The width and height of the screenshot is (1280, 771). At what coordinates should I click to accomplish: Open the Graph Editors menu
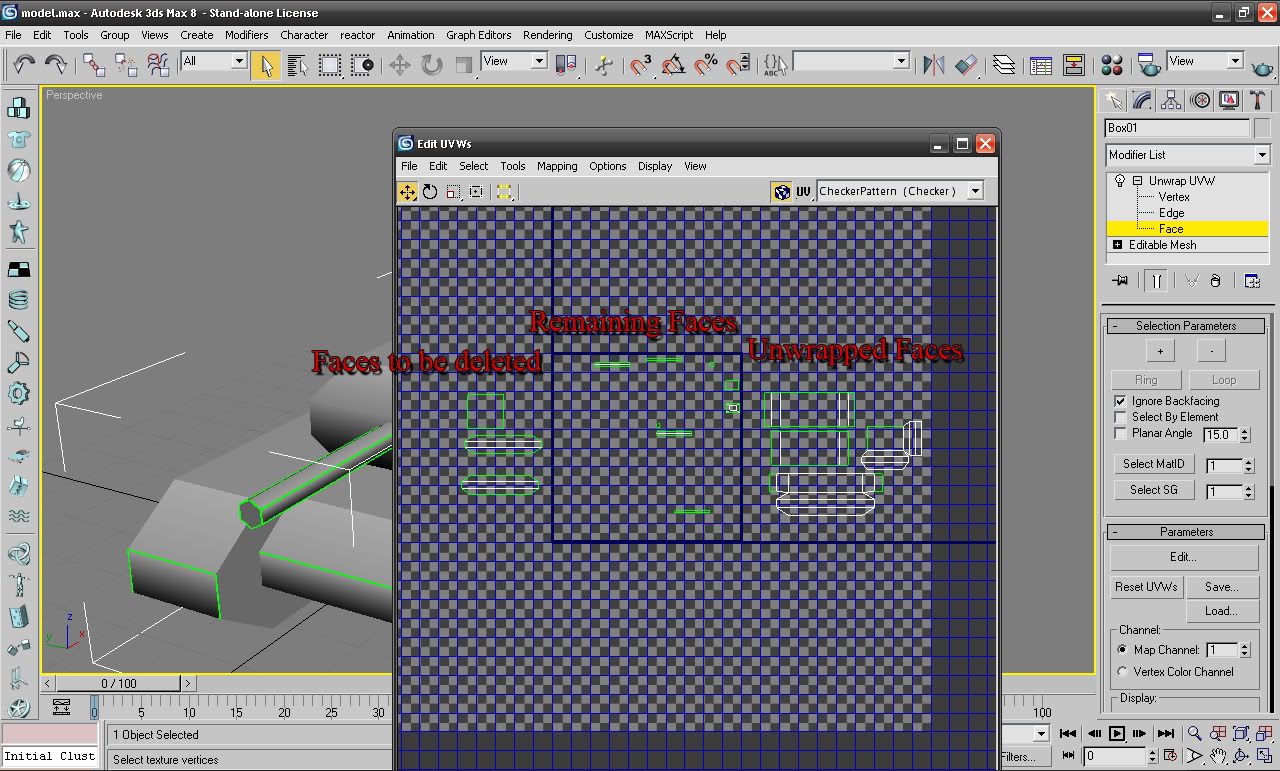pos(478,35)
